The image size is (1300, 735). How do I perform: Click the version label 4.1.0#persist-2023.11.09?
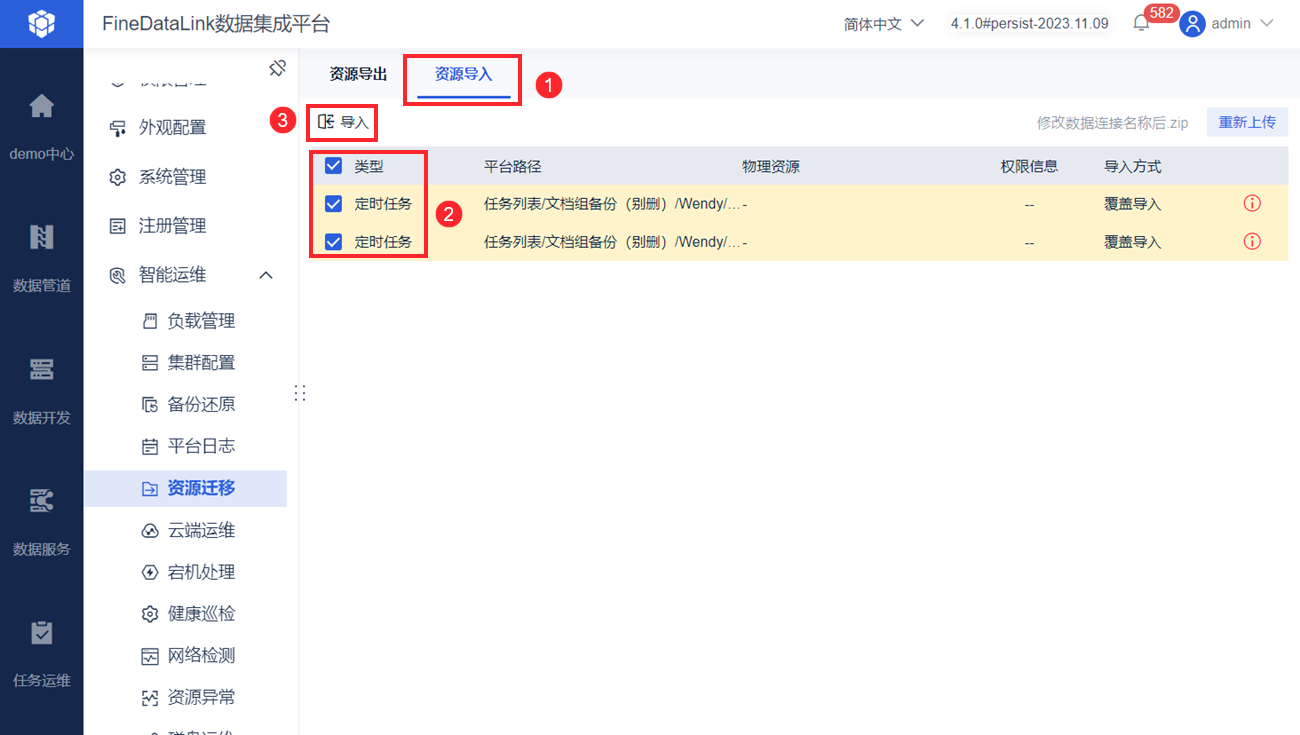pos(1030,23)
